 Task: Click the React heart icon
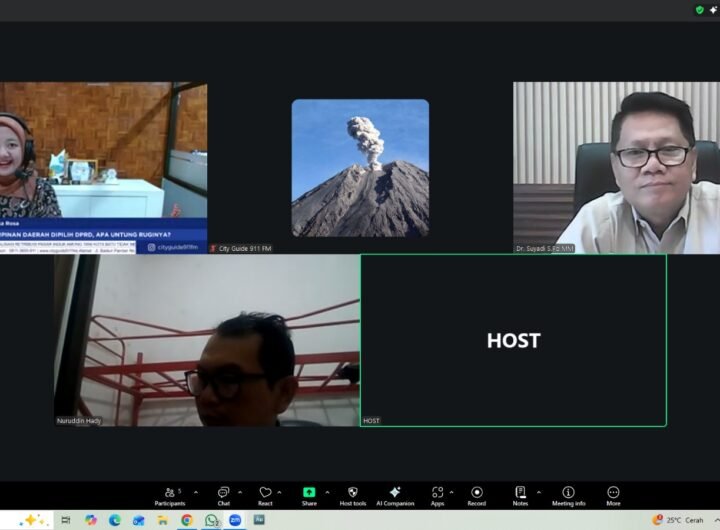click(x=265, y=494)
